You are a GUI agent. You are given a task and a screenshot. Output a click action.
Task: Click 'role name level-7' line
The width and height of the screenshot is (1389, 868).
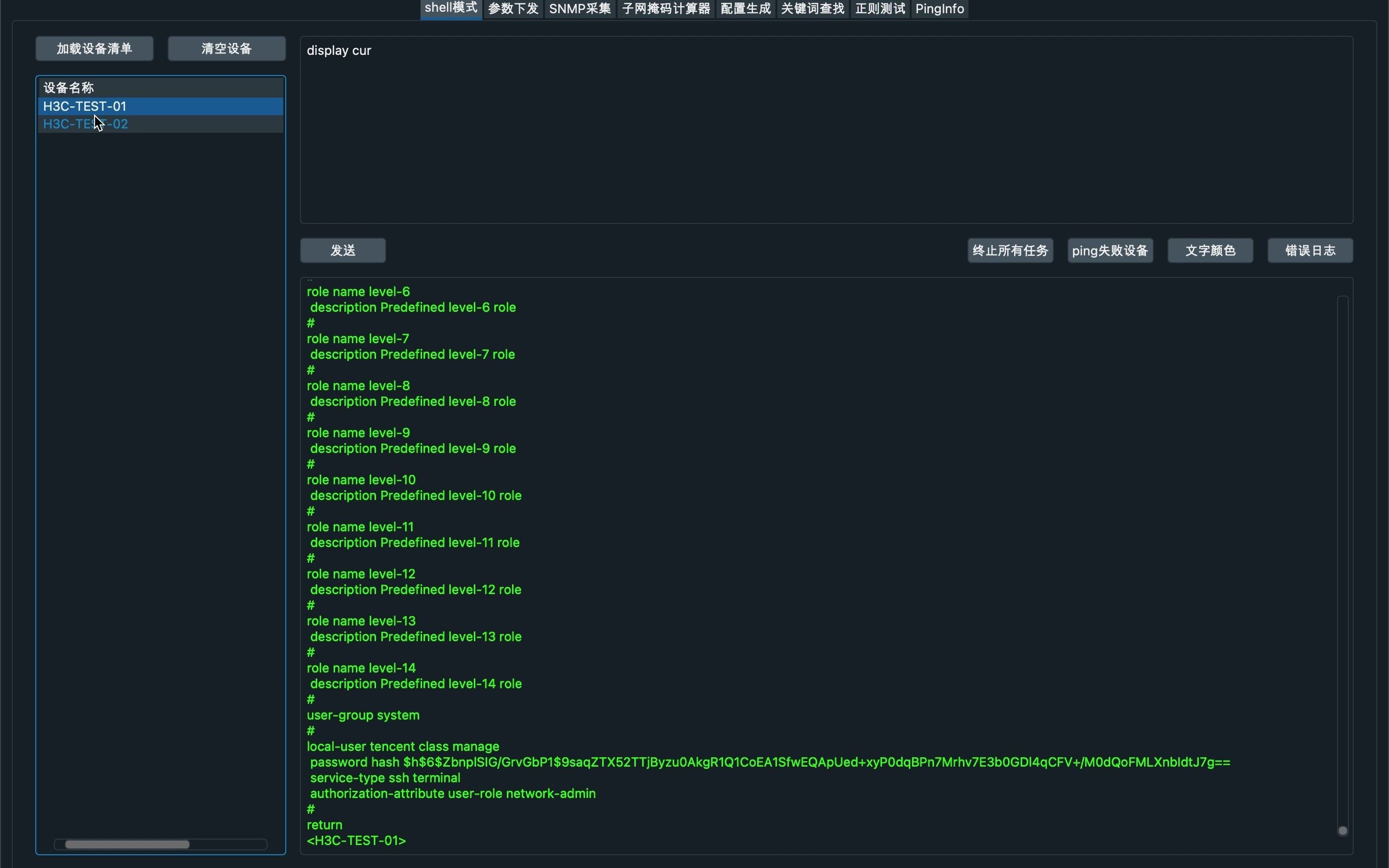point(358,339)
